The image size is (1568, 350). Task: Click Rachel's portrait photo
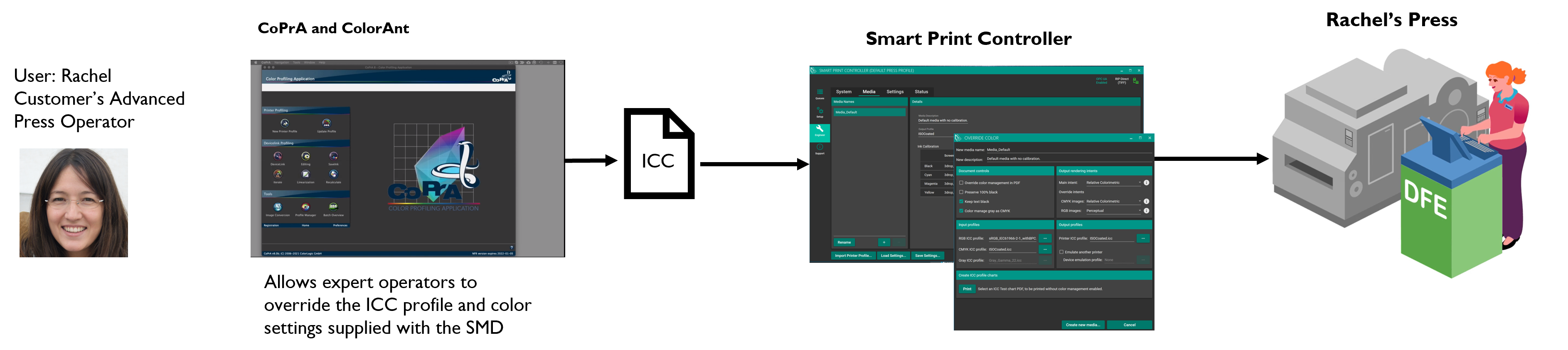tap(74, 203)
